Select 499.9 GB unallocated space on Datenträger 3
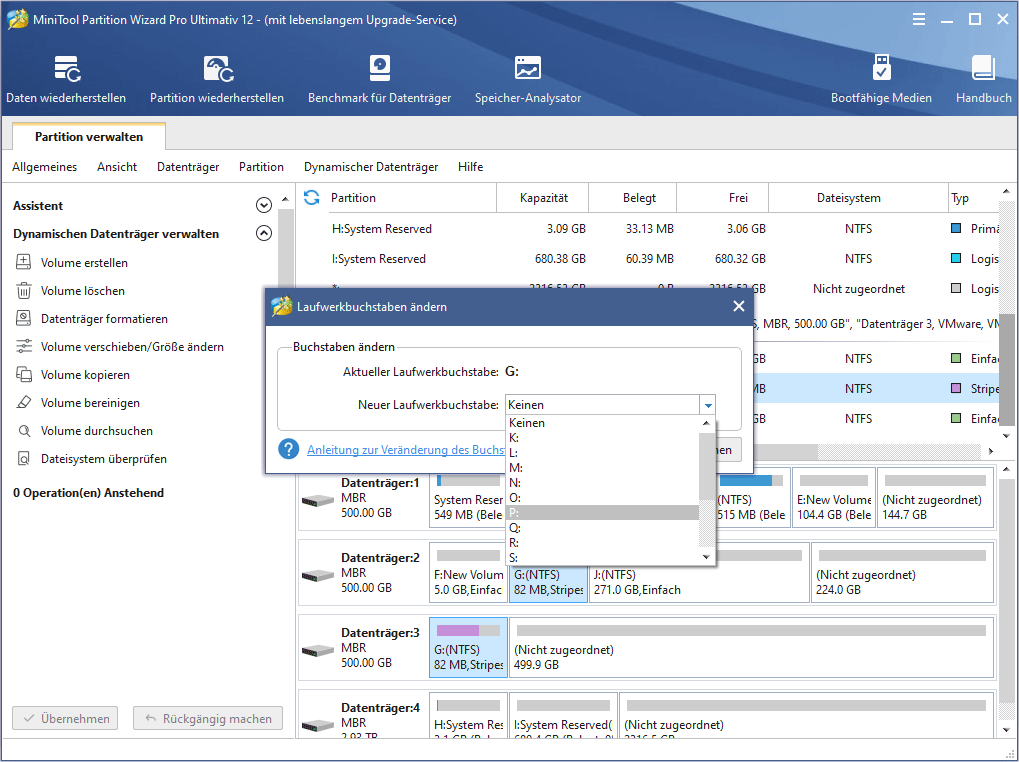1019x762 pixels. click(x=751, y=648)
